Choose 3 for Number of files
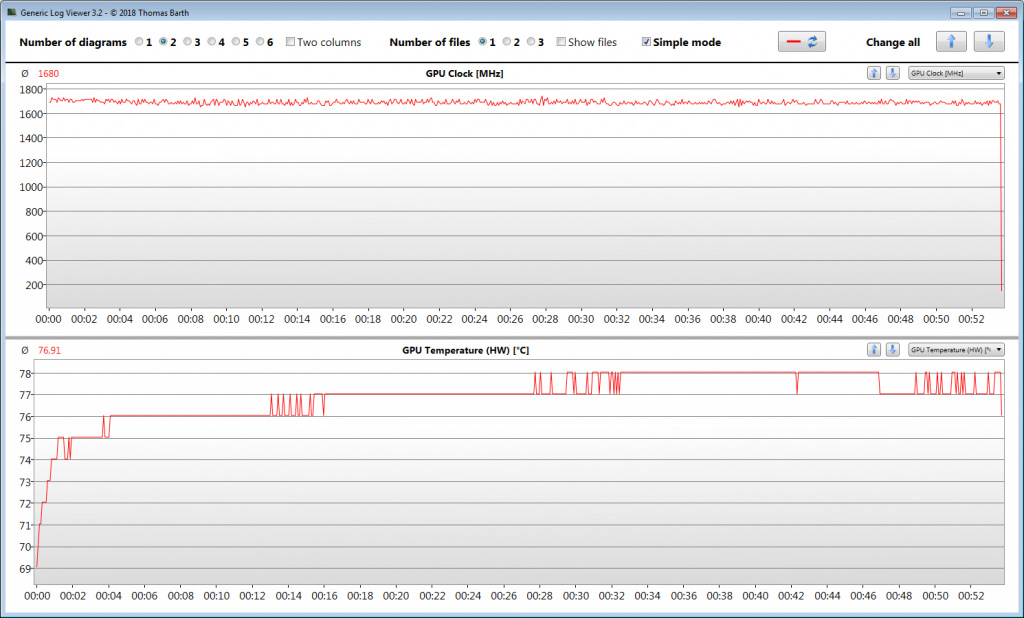 [x=532, y=42]
